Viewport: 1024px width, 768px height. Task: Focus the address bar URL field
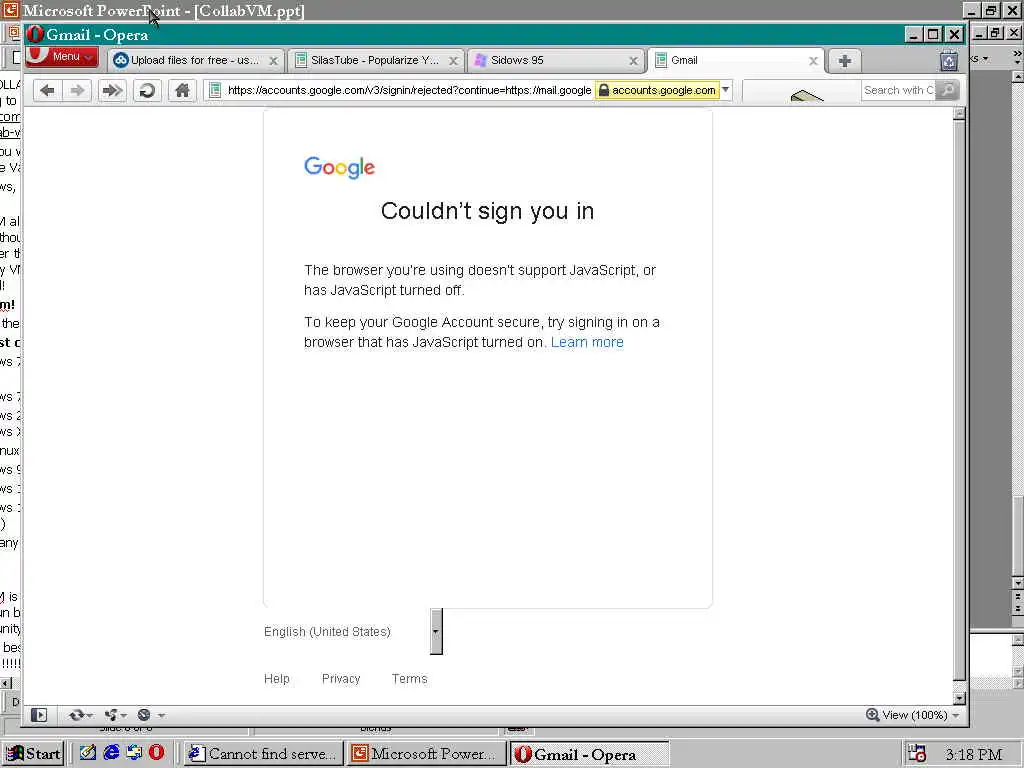click(408, 90)
